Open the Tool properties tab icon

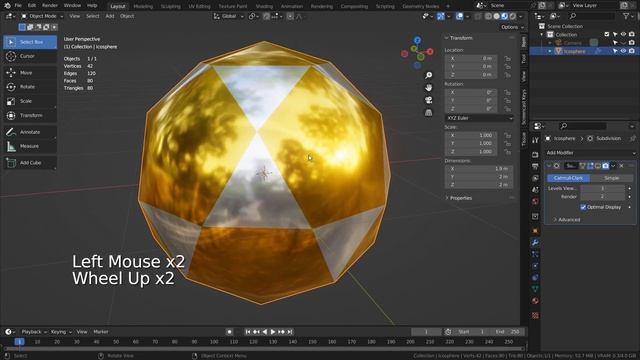(x=535, y=140)
